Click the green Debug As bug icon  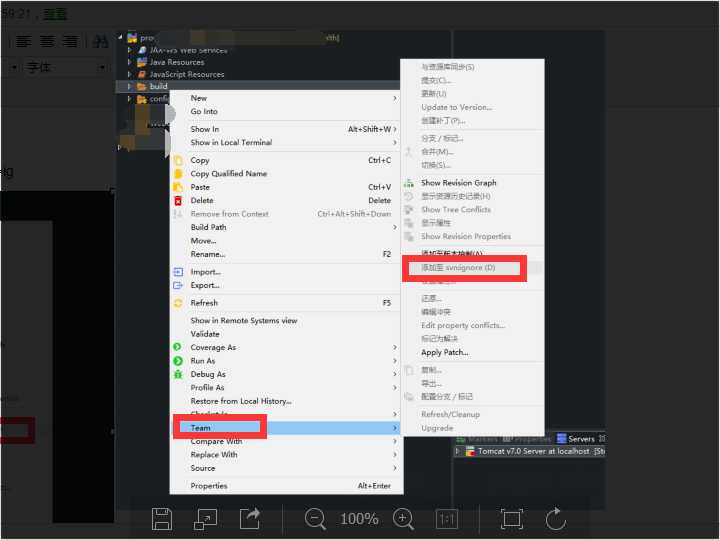(x=178, y=374)
